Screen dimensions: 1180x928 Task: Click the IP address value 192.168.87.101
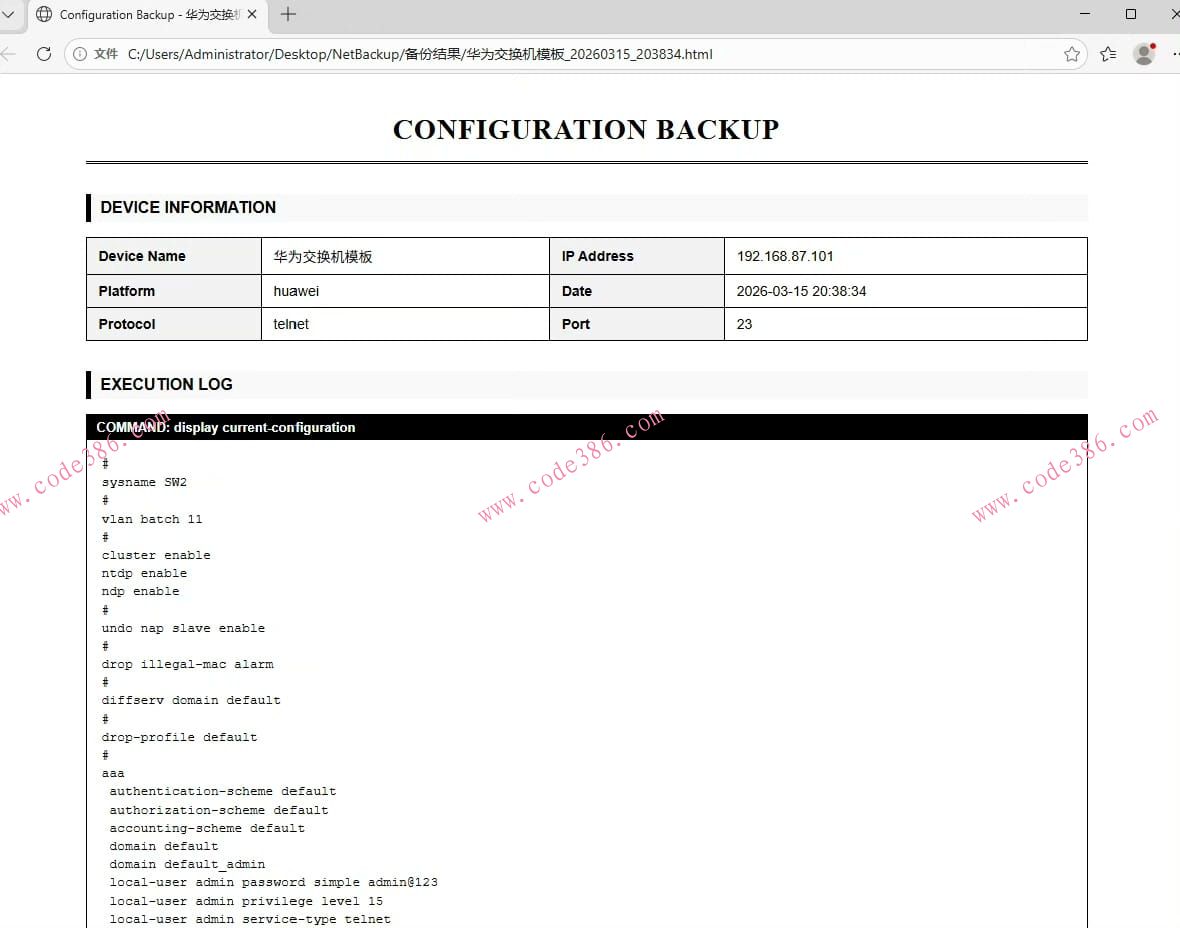click(785, 256)
